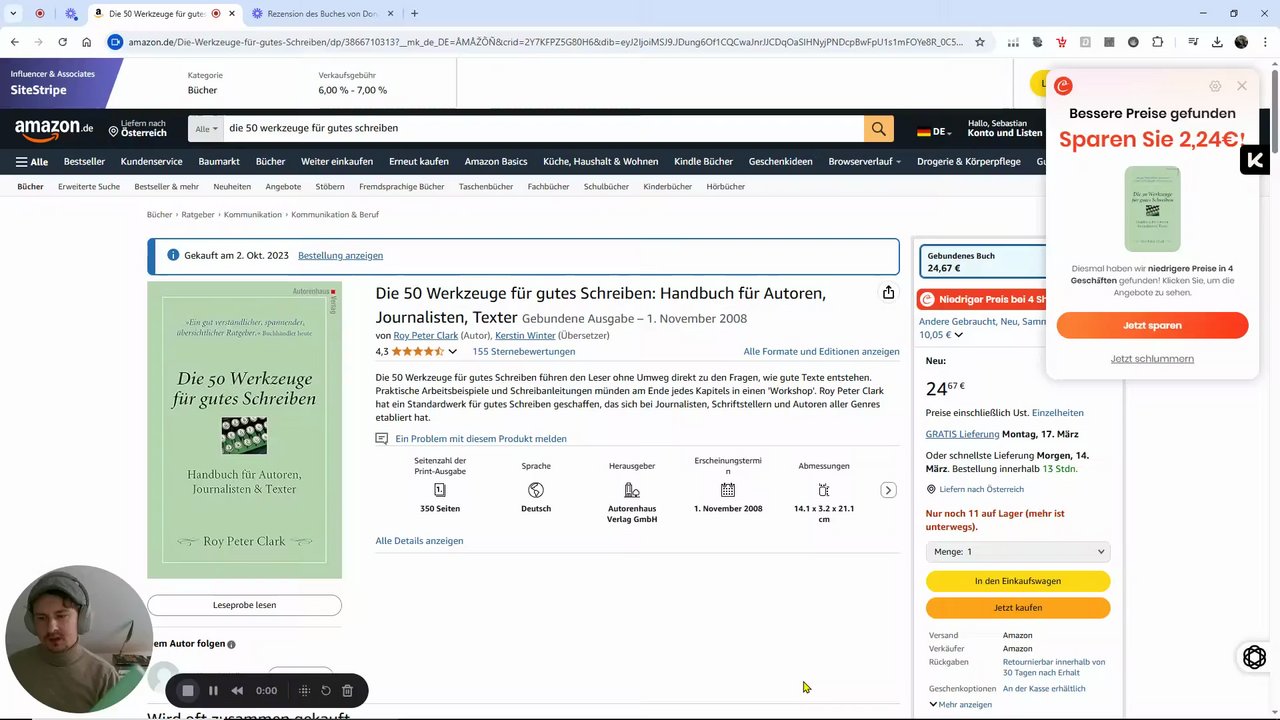The image size is (1280, 720).
Task: Close the 'Die 50 Werkzeuge' tab
Action: click(232, 13)
